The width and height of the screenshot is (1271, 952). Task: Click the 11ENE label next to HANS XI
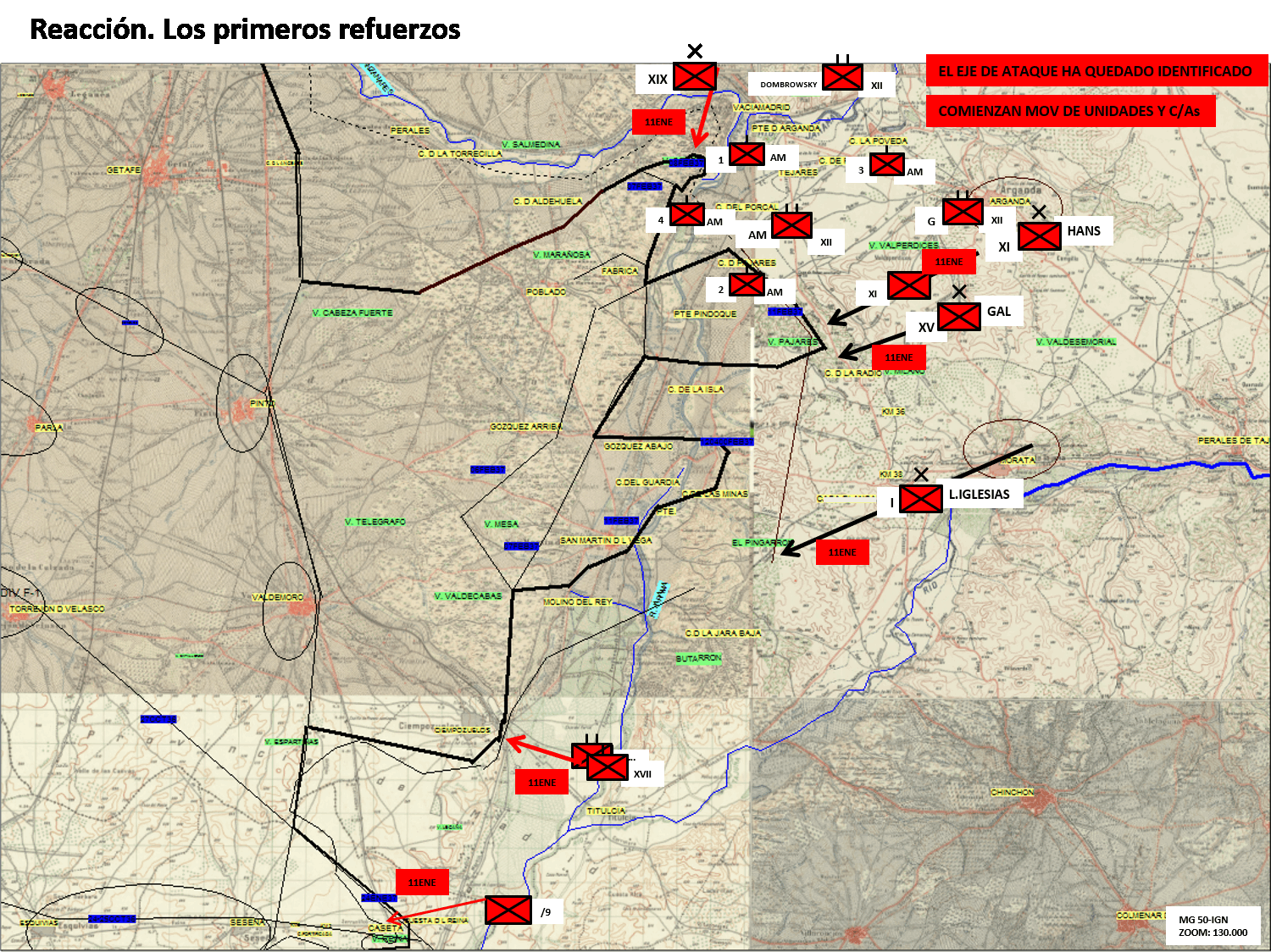[x=949, y=262]
